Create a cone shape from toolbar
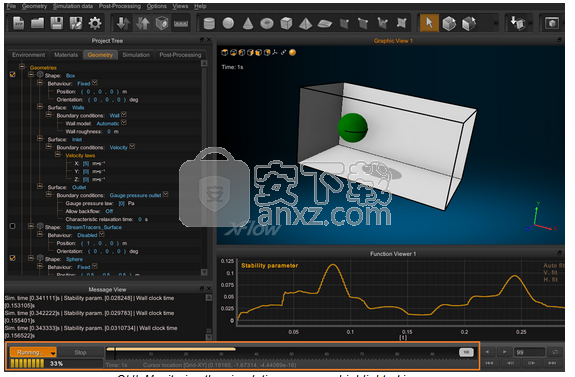This screenshot has width=575, height=377. click(x=248, y=23)
